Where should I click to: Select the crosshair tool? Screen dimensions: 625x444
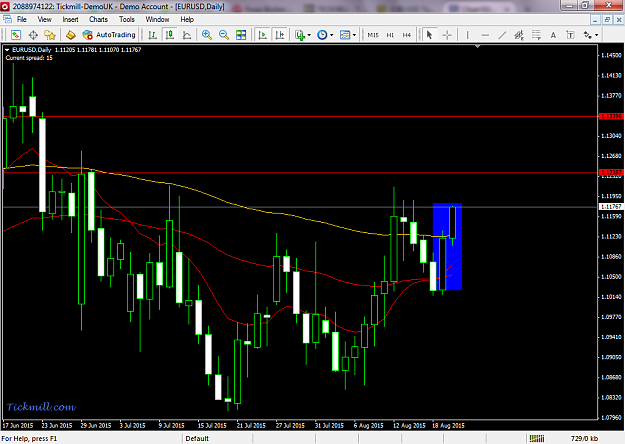click(x=447, y=35)
